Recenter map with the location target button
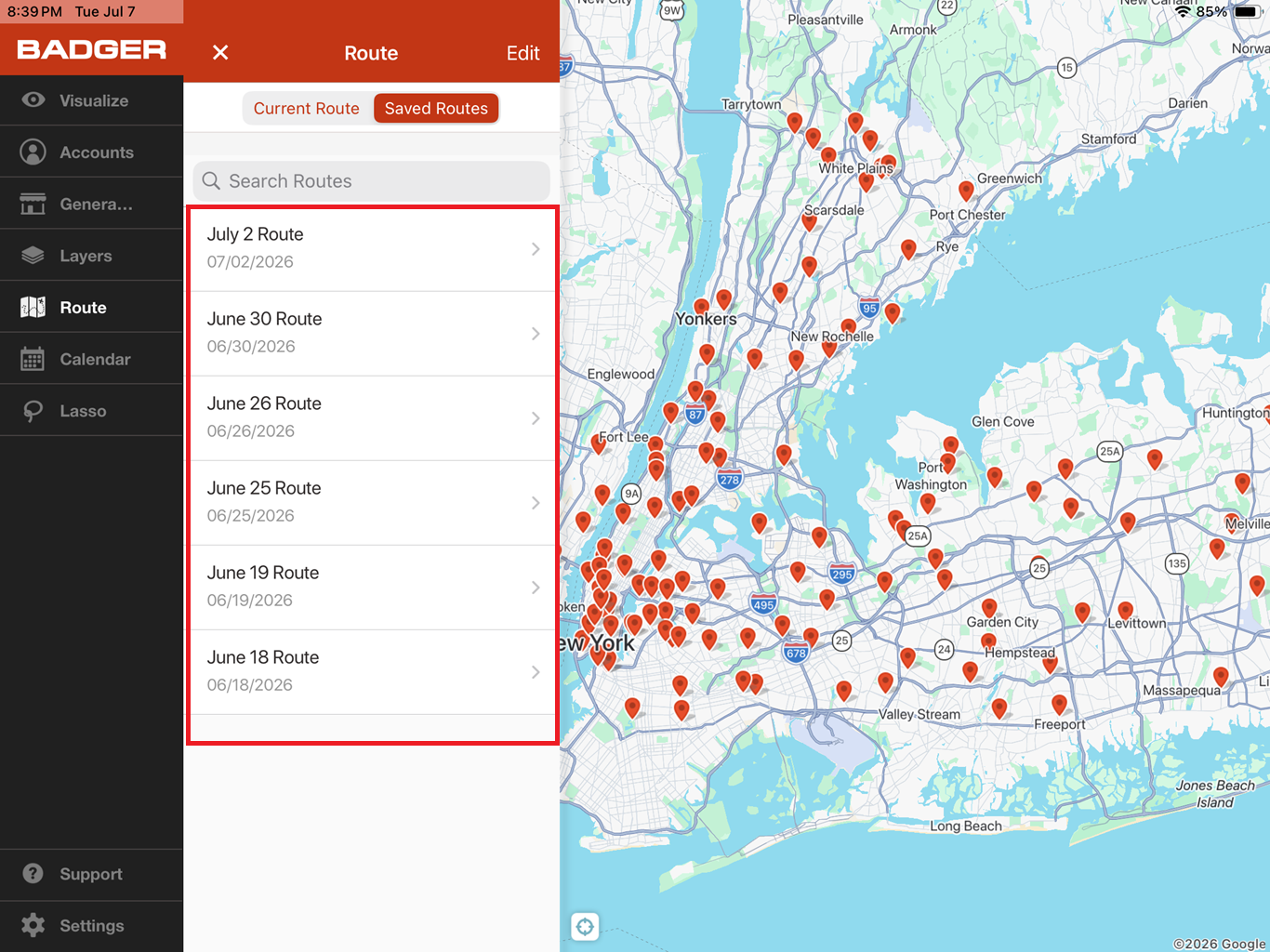Viewport: 1270px width, 952px height. (x=585, y=926)
